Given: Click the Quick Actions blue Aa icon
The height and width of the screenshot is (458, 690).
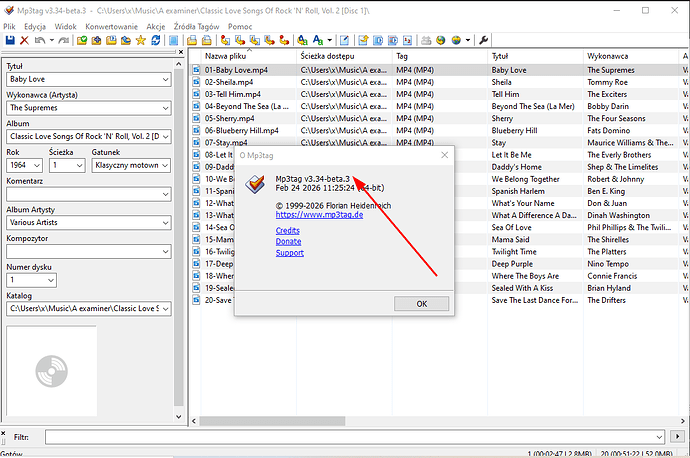Looking at the screenshot, I should pos(318,40).
